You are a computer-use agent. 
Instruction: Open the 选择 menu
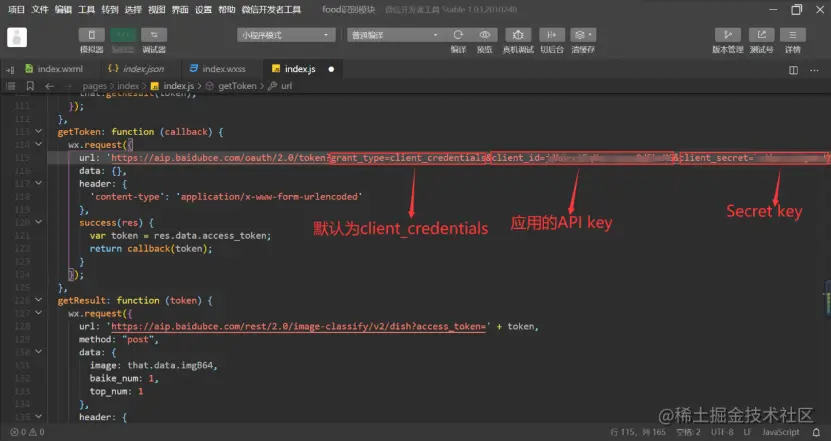pos(133,10)
